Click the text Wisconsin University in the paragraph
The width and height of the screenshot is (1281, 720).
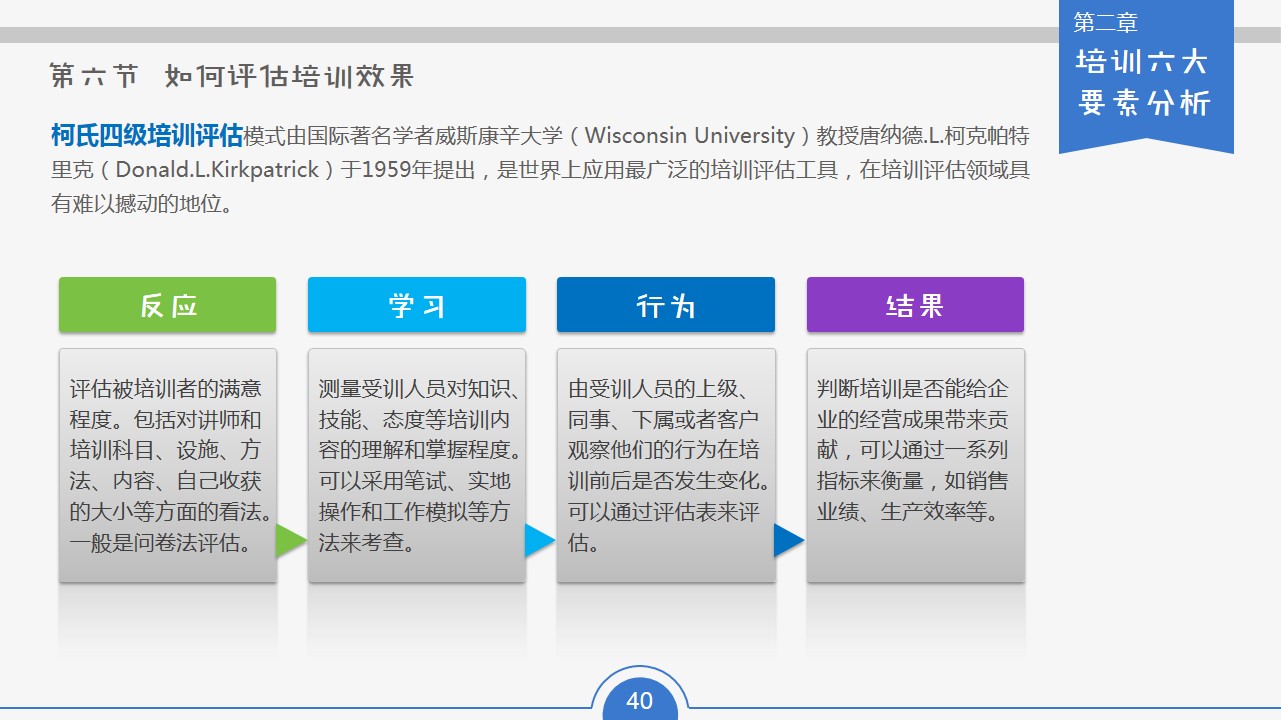click(x=689, y=135)
